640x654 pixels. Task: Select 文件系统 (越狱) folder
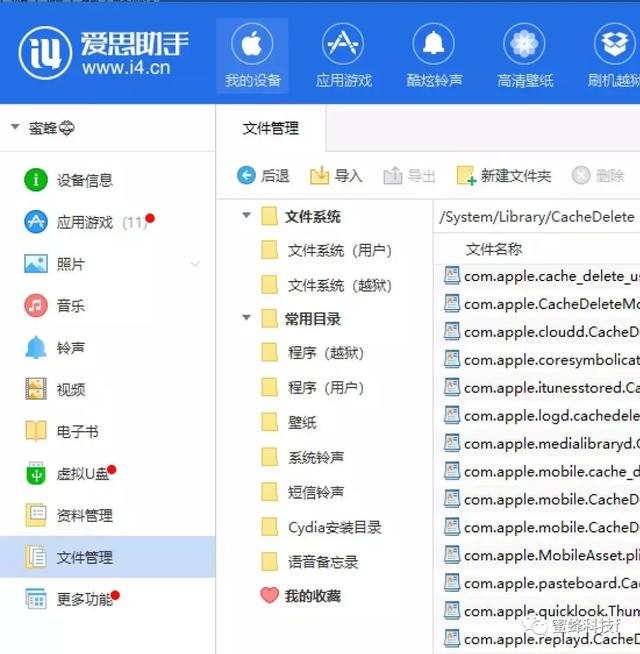point(327,285)
